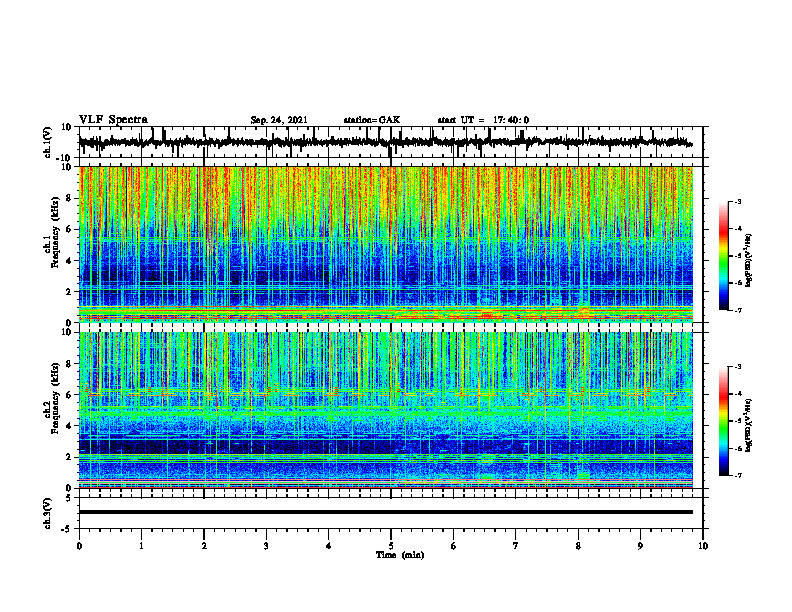Image resolution: width=792 pixels, height=612 pixels.
Task: Click the "2" kHz tick on the ch.2 frequency axis
Action: (70, 457)
